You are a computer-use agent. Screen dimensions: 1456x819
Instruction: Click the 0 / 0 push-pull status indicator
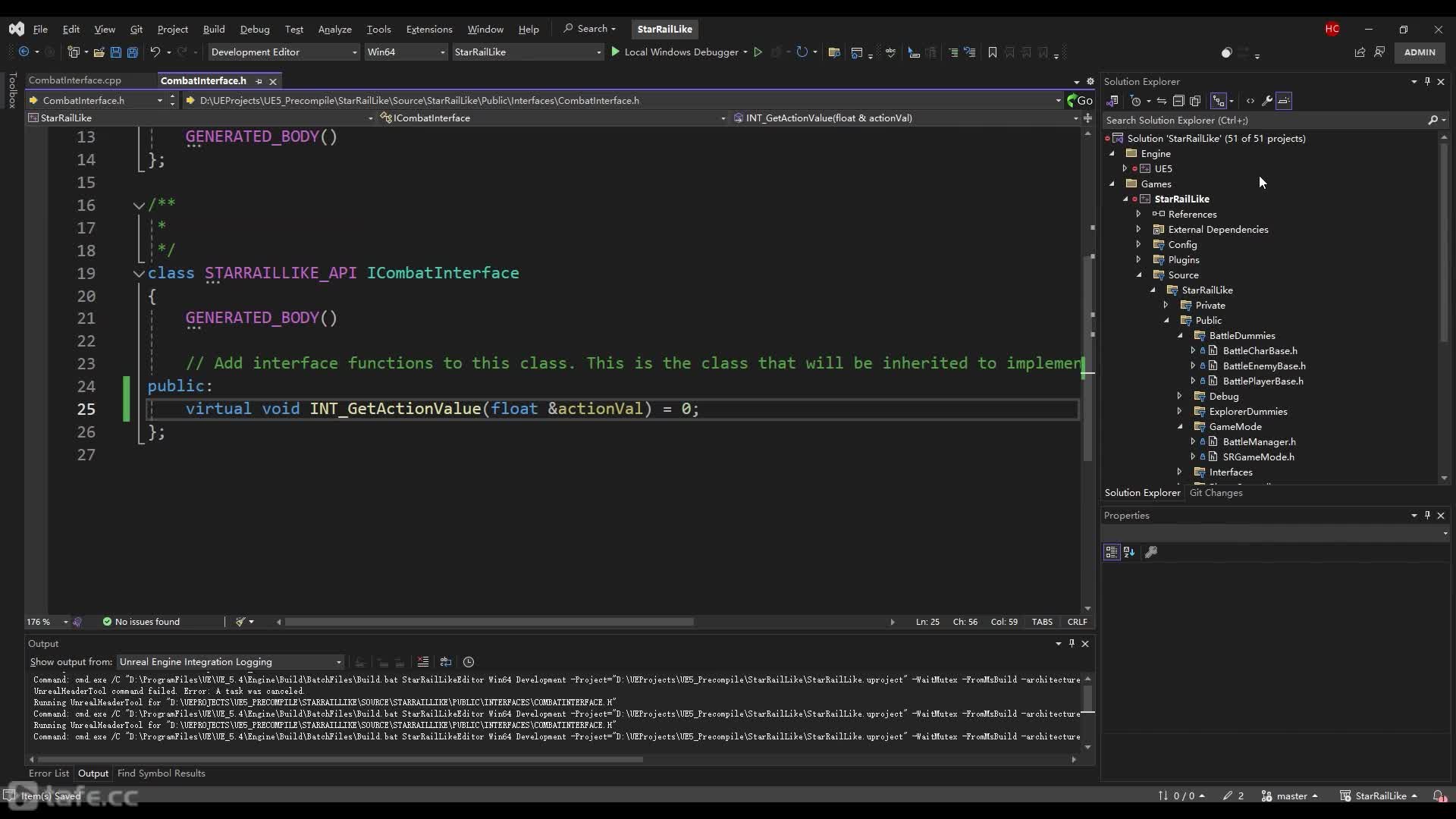[x=1181, y=795]
